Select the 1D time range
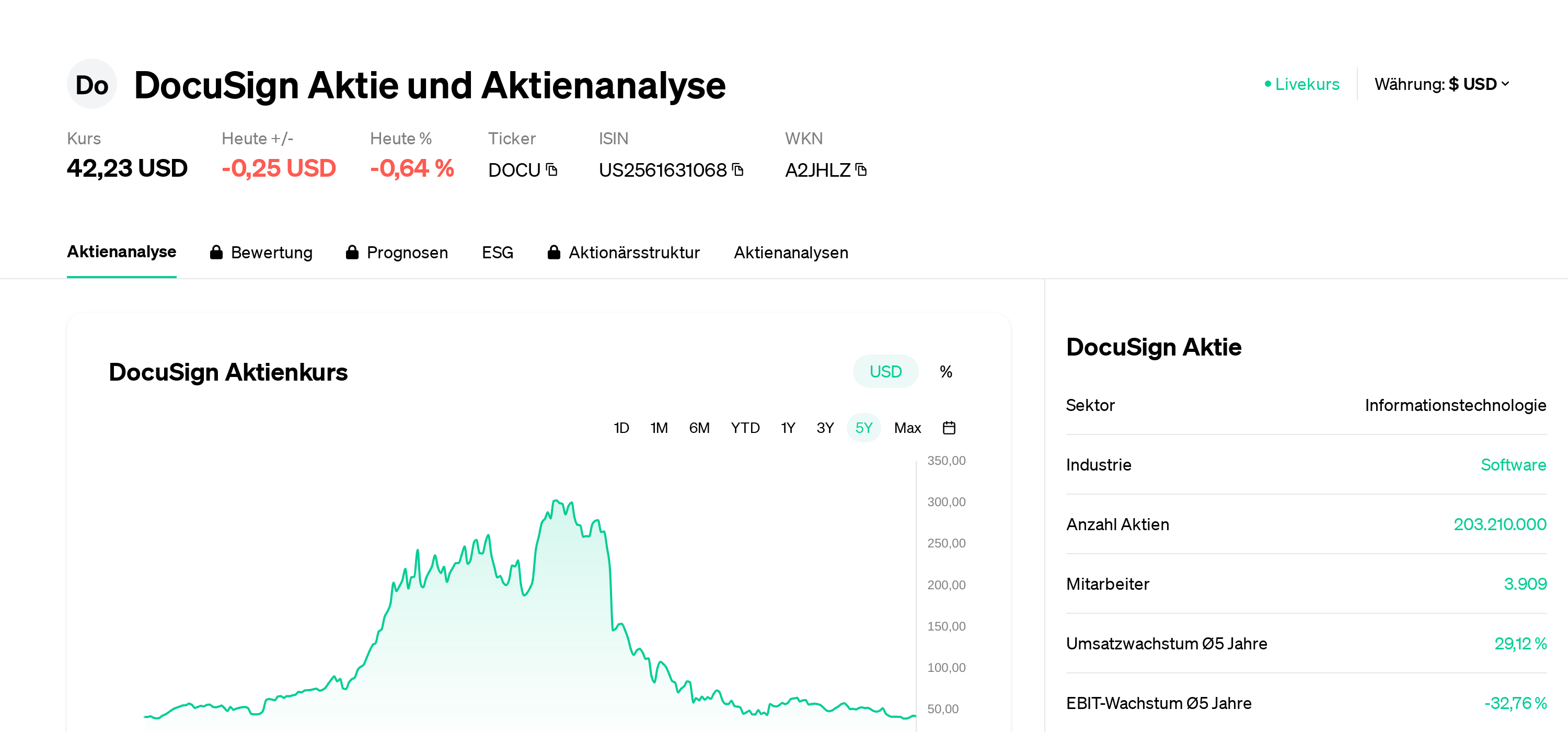1568x732 pixels. [621, 428]
